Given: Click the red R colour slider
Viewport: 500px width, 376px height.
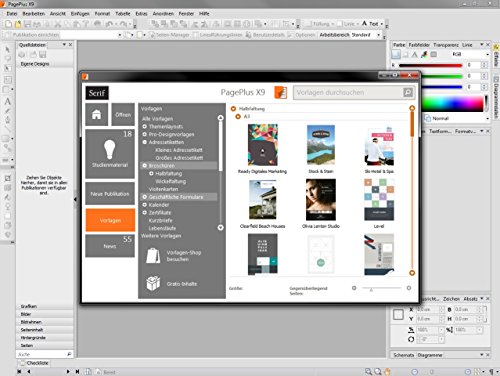Looking at the screenshot, I should [430, 65].
